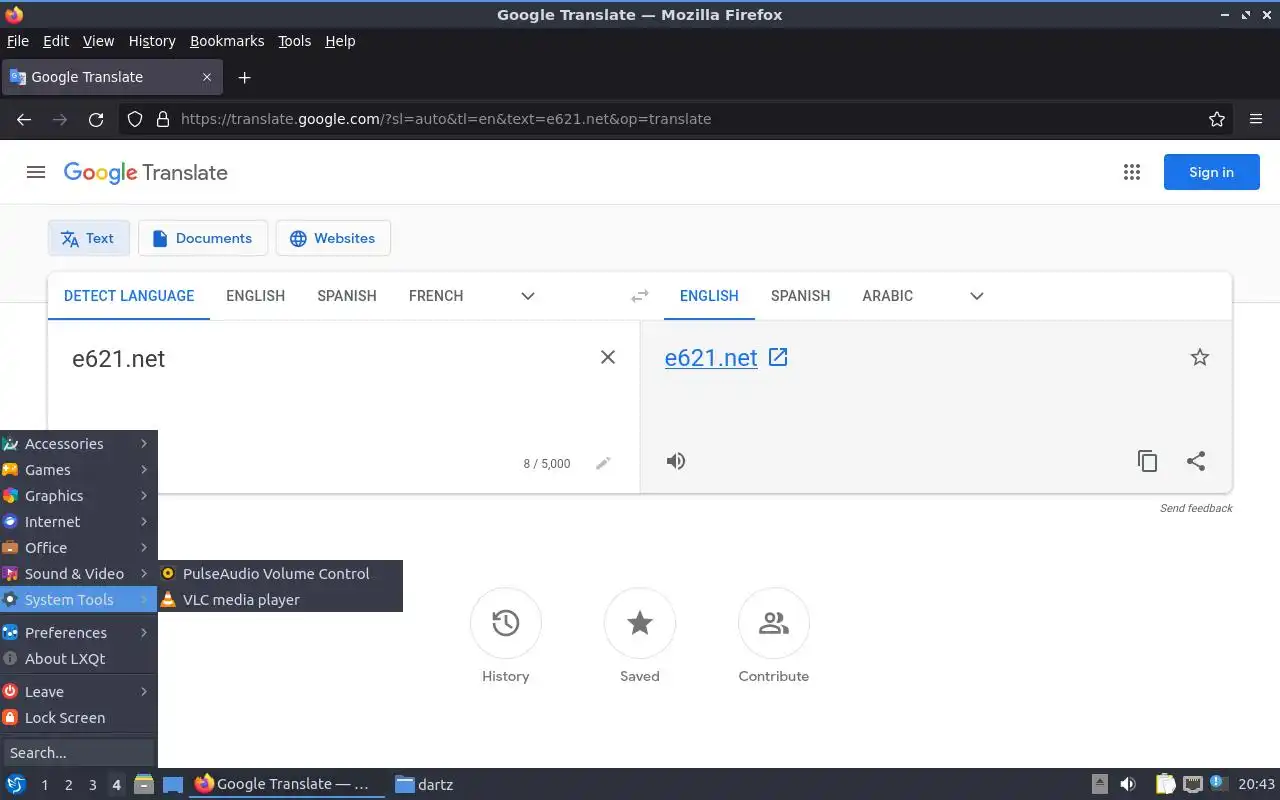Open the Sound & Video menu category
Image resolution: width=1280 pixels, height=800 pixels.
tap(78, 574)
